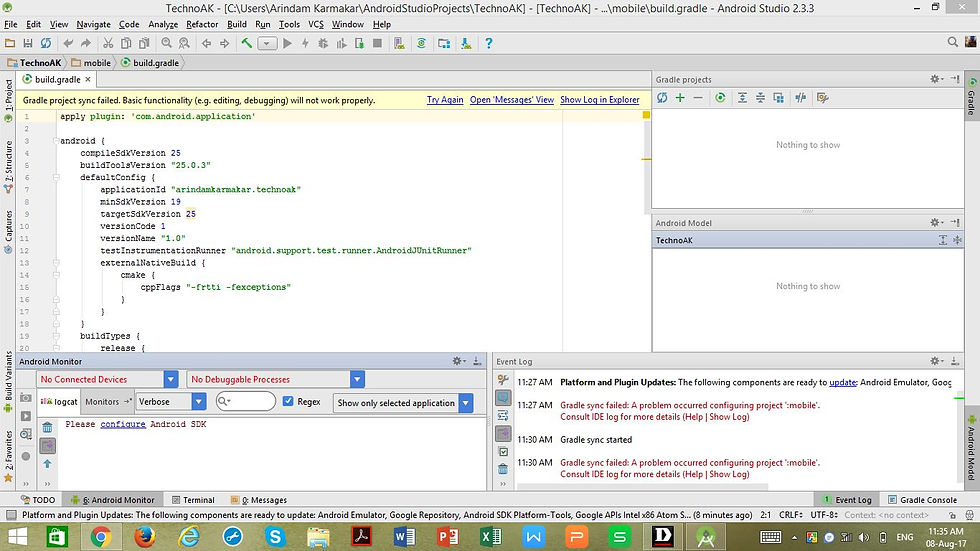Click Collapse All icon in Gradle panel
This screenshot has height=551, width=980.
(760, 97)
